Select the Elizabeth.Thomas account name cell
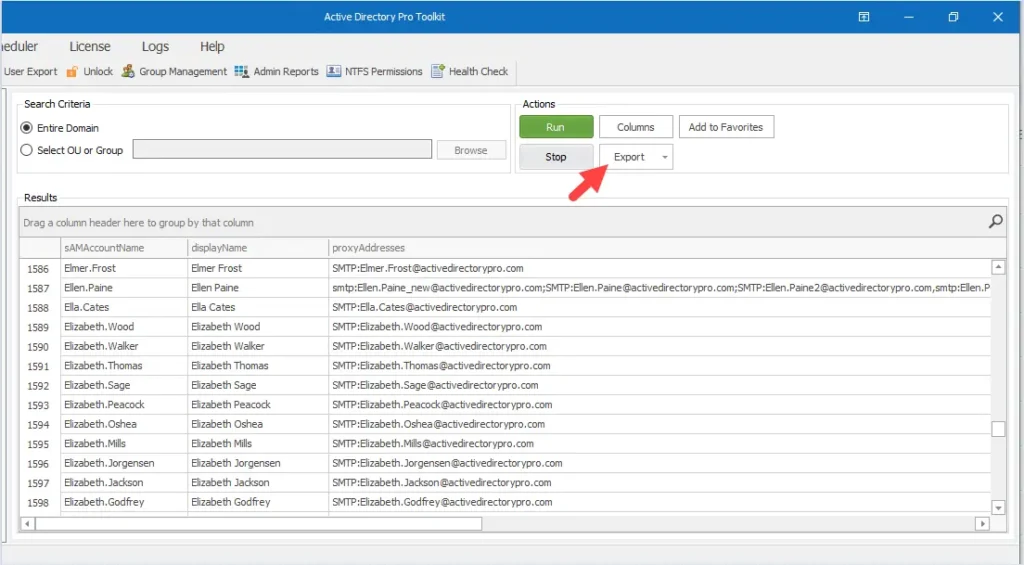 pyautogui.click(x=124, y=366)
